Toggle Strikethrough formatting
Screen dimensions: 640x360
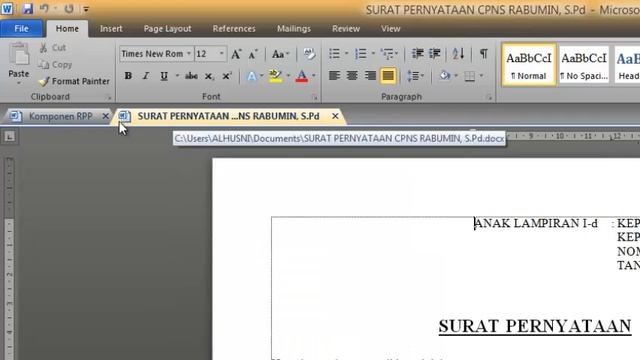[191, 76]
